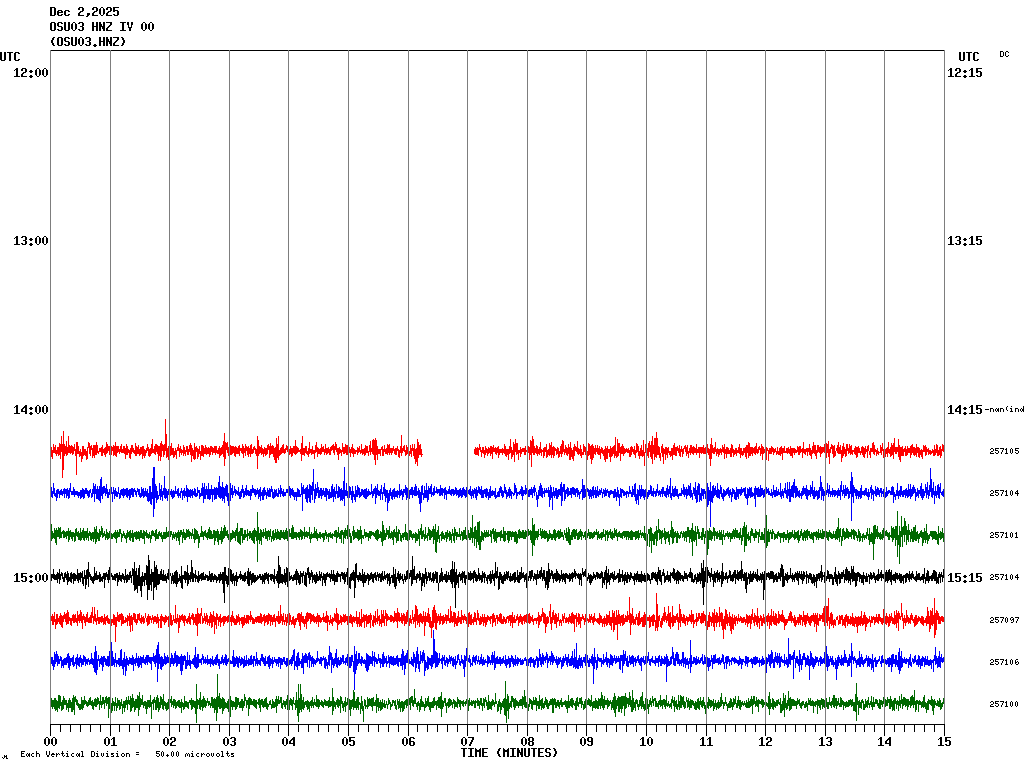Click the 10 minute tick label
The height and width of the screenshot is (768, 1024).
pos(646,742)
